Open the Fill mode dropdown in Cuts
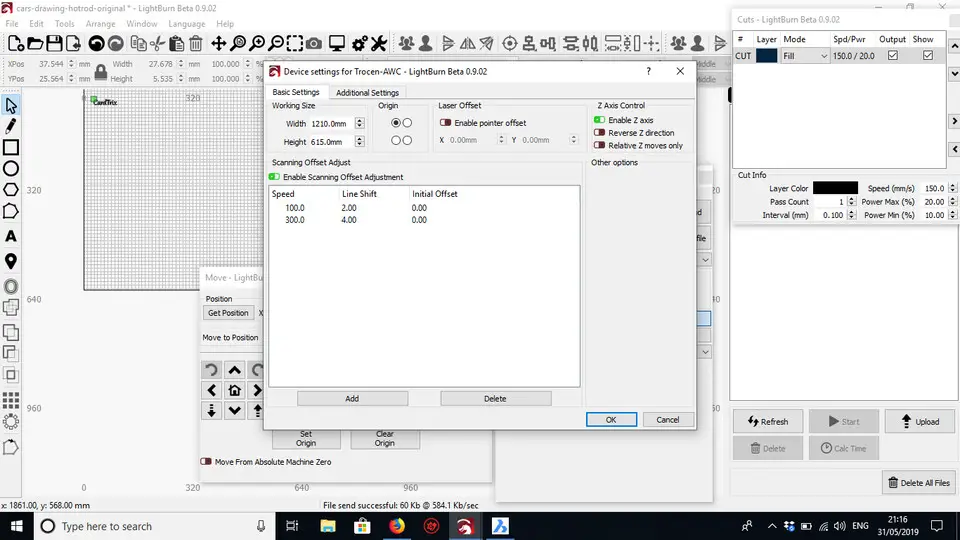Image resolution: width=960 pixels, height=540 pixels. click(805, 56)
